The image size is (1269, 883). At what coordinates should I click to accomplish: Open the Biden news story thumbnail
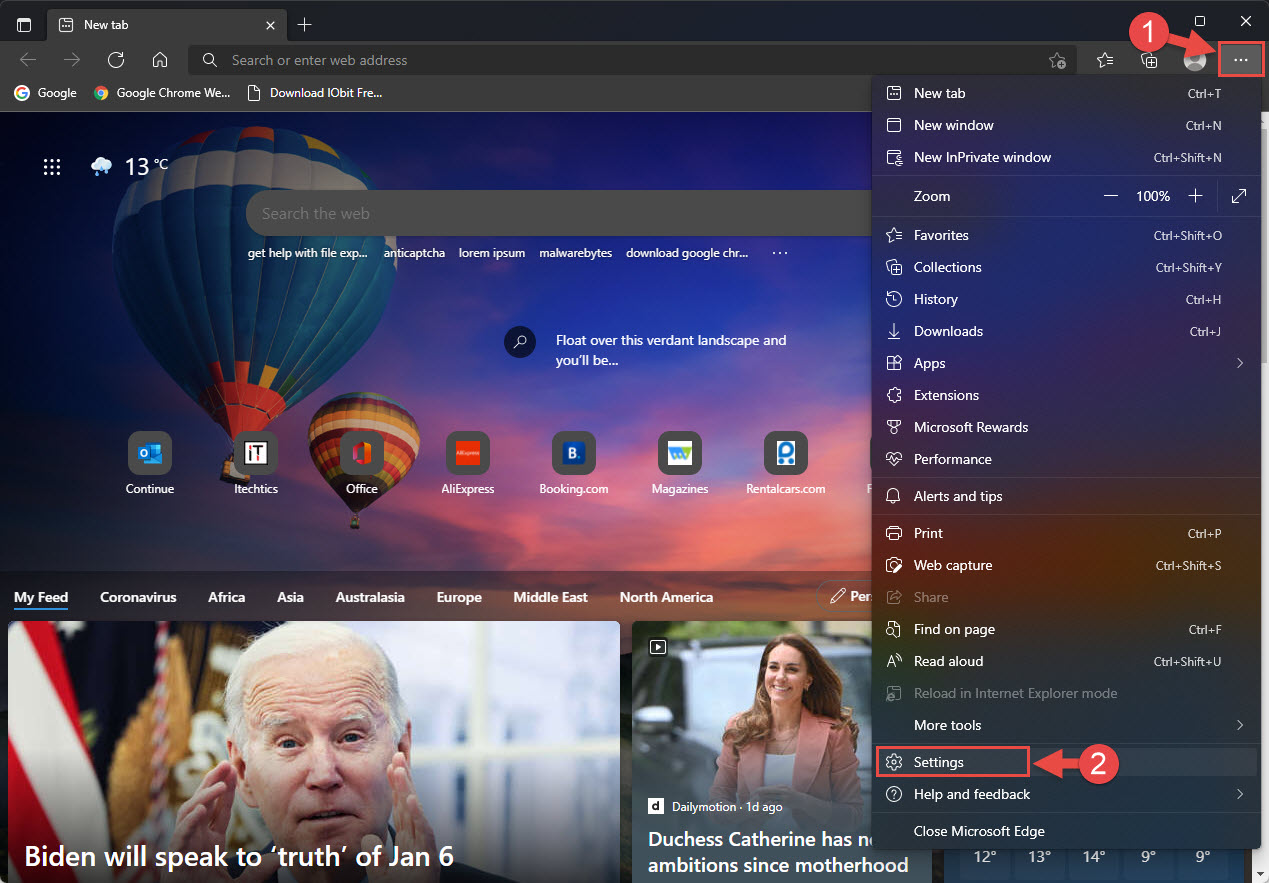(314, 751)
